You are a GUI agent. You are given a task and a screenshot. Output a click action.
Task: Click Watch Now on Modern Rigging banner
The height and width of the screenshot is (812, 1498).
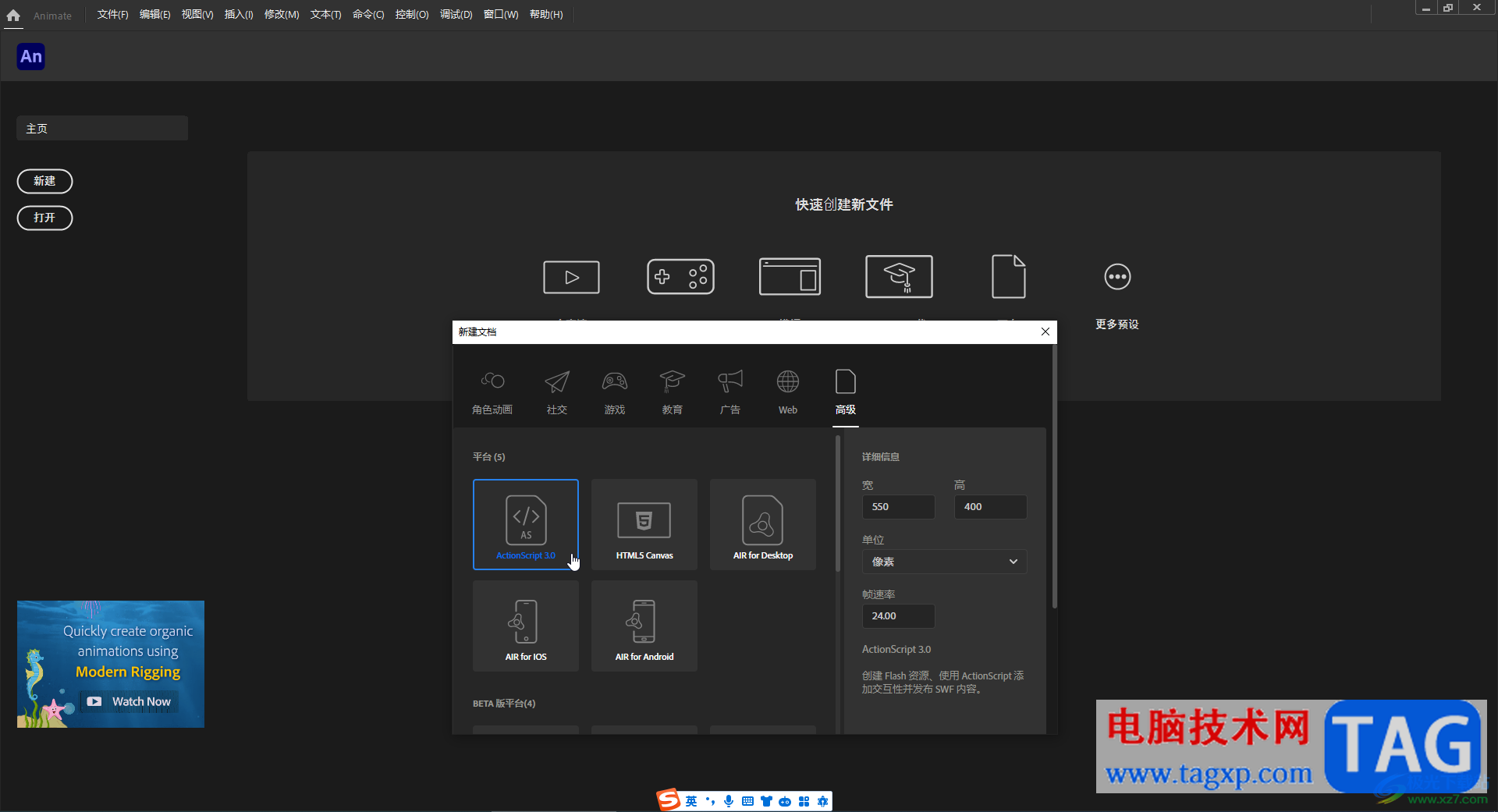130,701
